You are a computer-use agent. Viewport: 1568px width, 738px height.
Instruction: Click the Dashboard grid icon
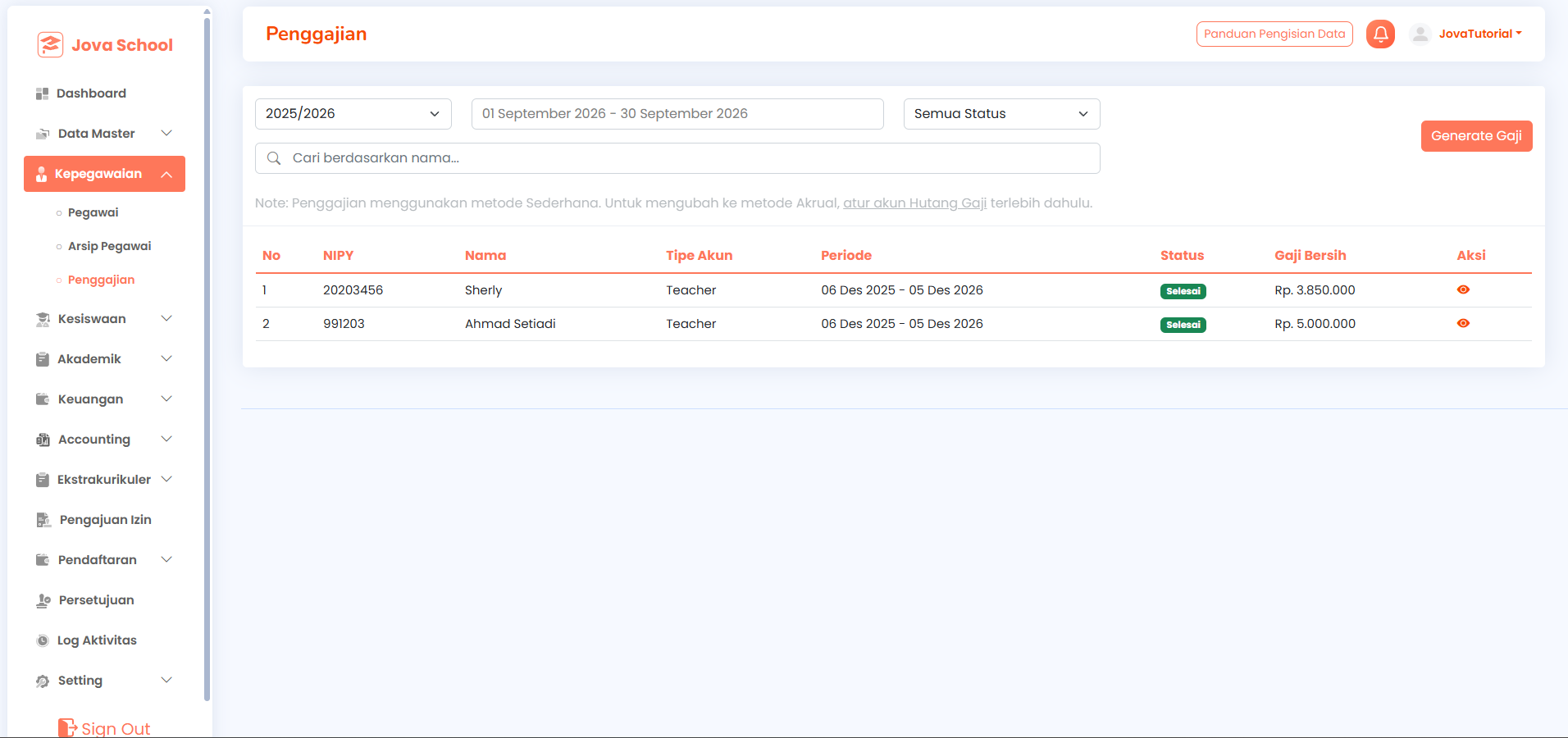(x=42, y=93)
